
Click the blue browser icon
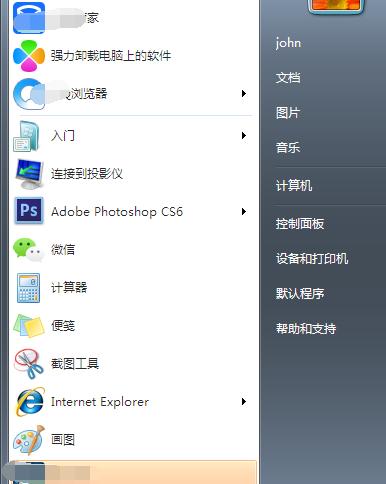[x=29, y=94]
